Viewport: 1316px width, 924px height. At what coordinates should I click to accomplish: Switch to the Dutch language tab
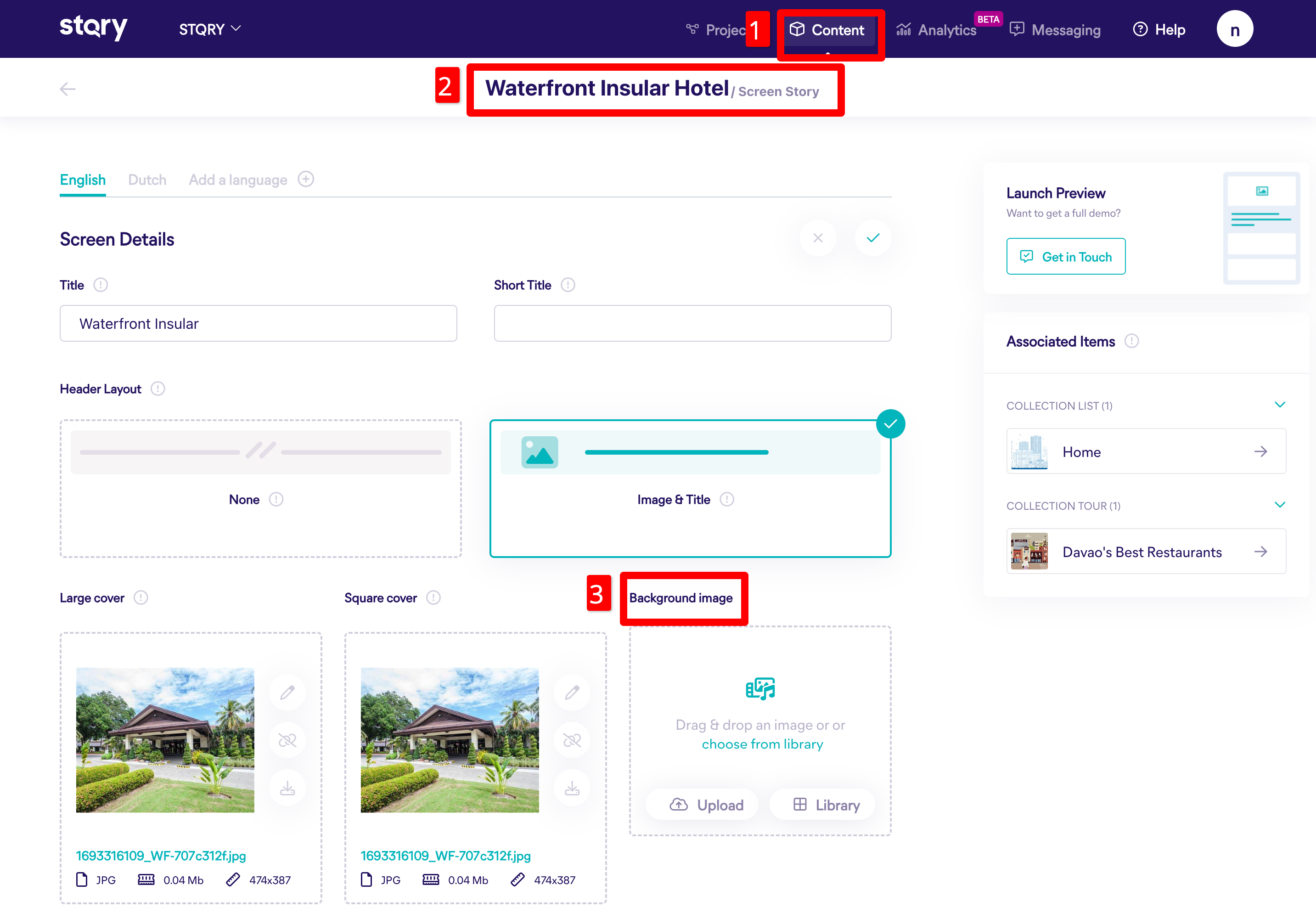click(x=147, y=180)
